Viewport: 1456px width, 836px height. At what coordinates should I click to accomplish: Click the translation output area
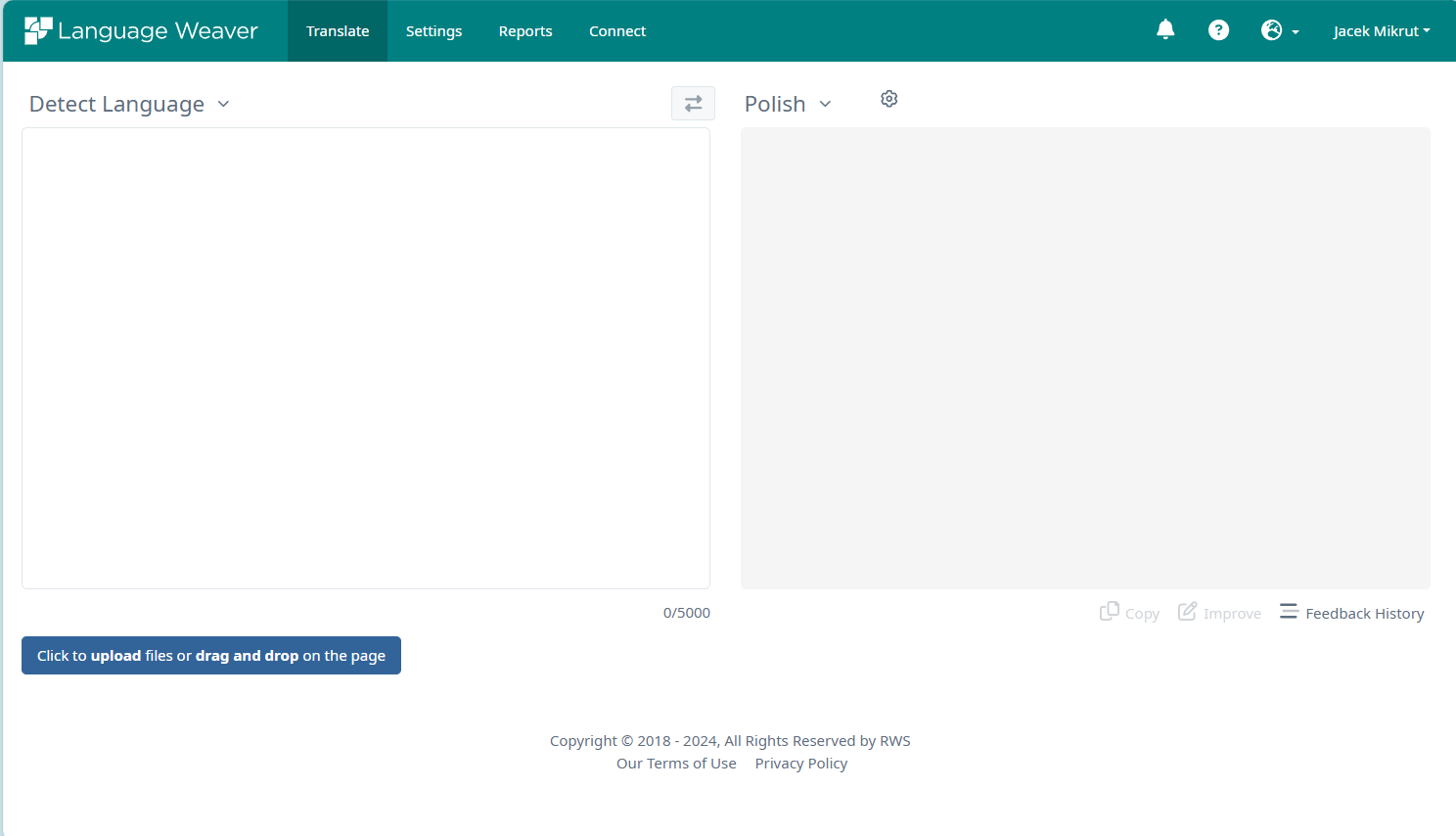point(1085,358)
